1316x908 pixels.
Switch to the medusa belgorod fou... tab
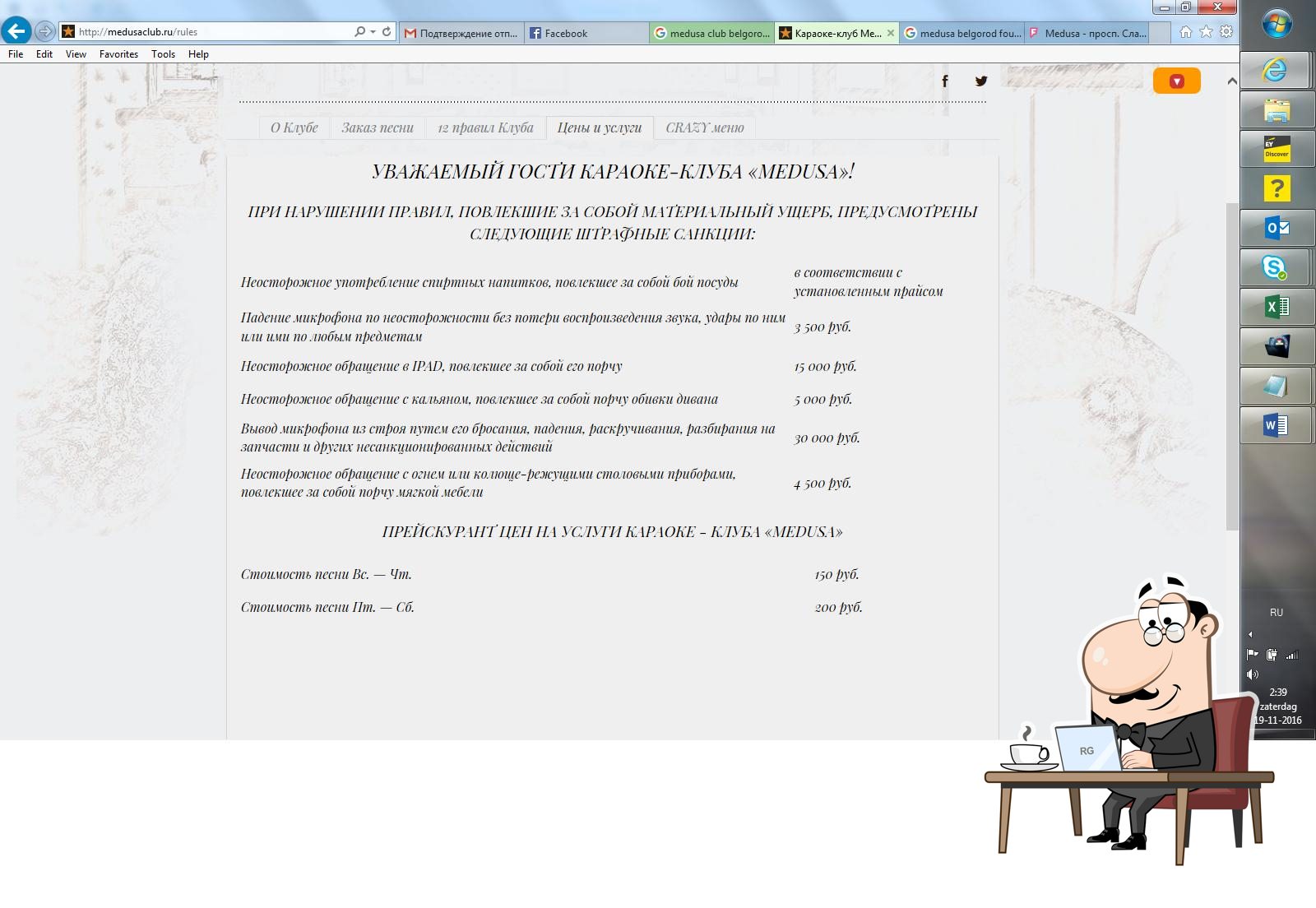click(962, 33)
